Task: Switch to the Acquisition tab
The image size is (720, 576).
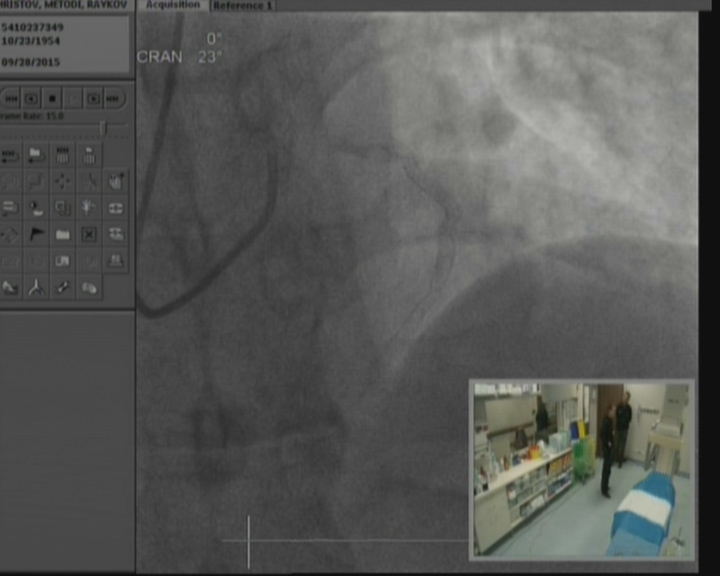Action: pyautogui.click(x=173, y=5)
